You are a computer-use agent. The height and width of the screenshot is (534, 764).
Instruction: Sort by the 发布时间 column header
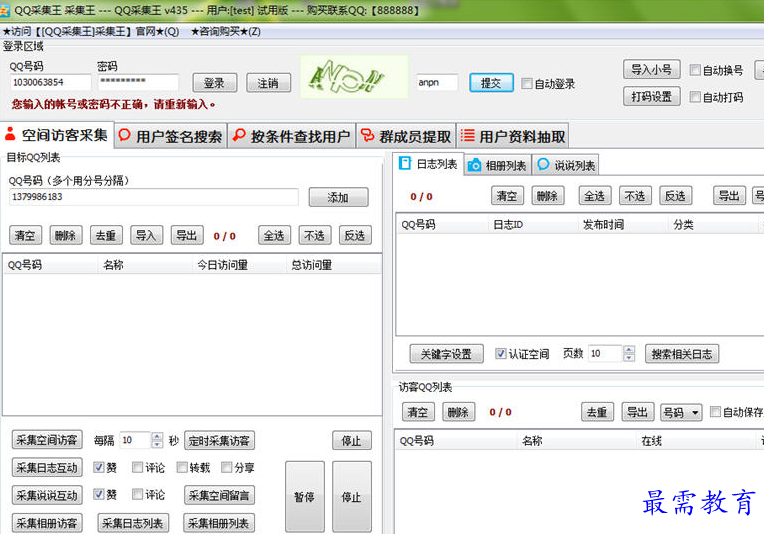(622, 225)
